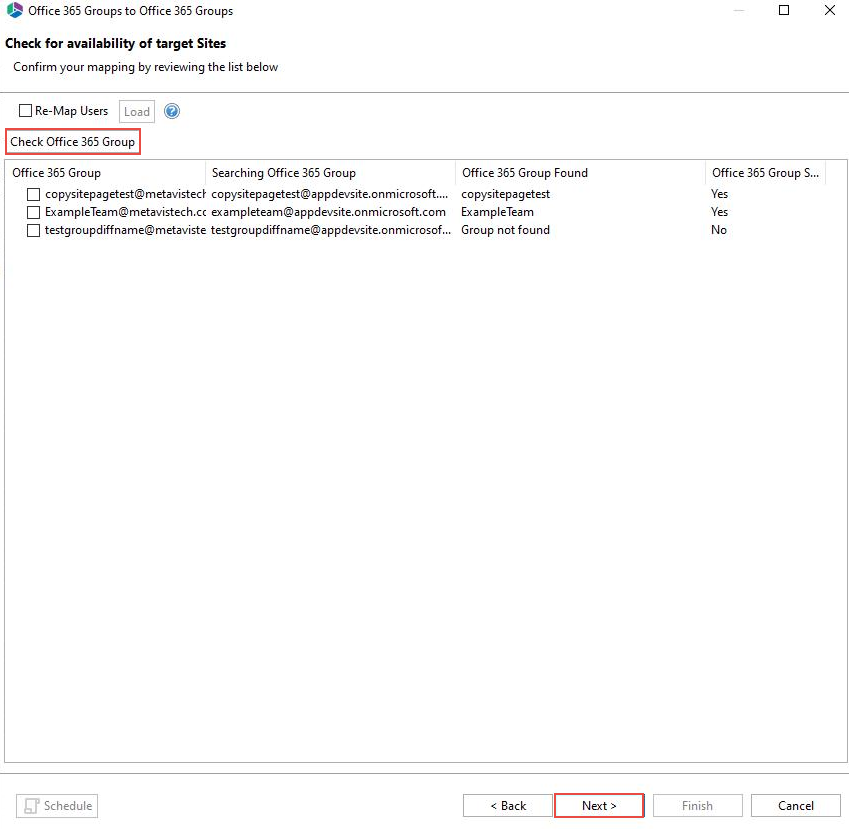Viewport: 849px width, 829px height.
Task: Go back with the < Back button
Action: pyautogui.click(x=508, y=806)
